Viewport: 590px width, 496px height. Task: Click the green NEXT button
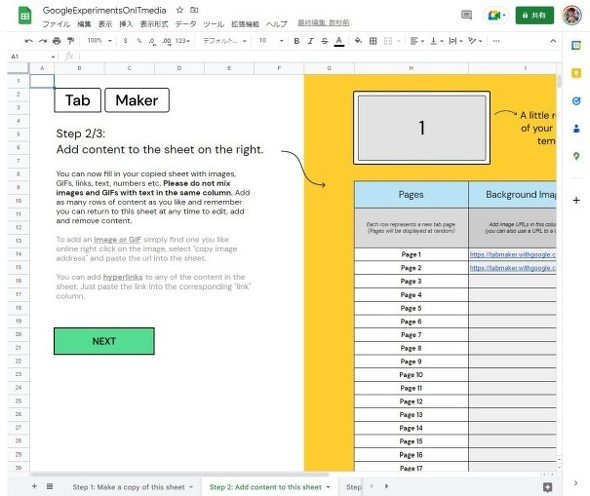coord(104,341)
